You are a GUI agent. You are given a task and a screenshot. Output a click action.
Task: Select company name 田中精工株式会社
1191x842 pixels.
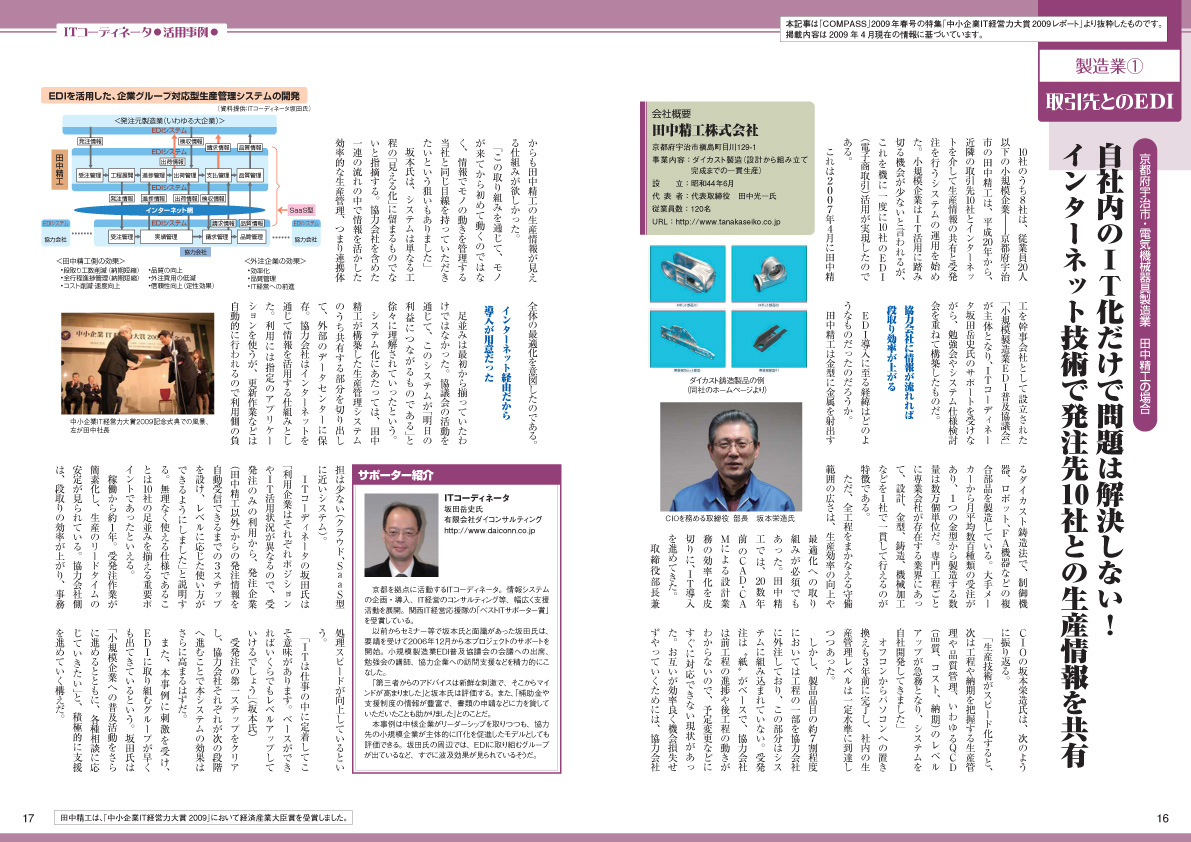click(x=704, y=130)
